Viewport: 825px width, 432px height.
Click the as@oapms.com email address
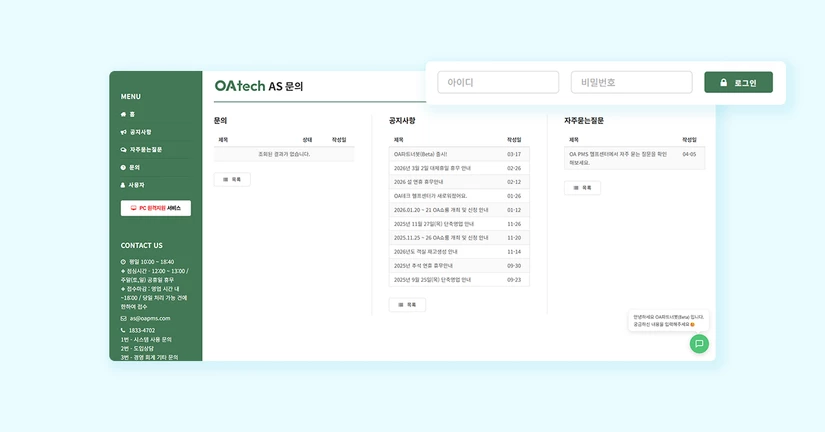(150, 318)
